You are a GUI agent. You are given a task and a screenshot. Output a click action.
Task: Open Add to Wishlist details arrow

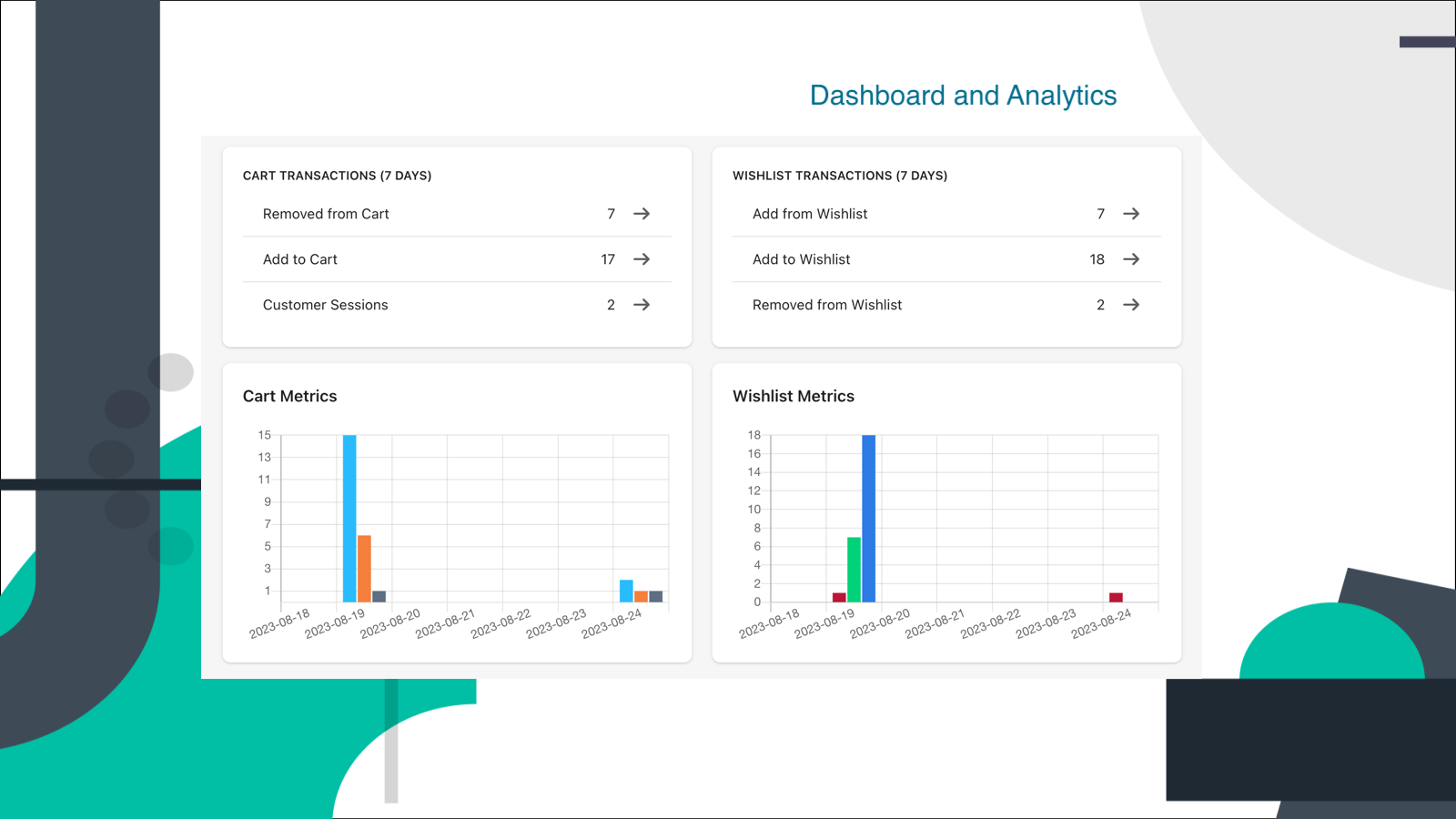click(1131, 259)
